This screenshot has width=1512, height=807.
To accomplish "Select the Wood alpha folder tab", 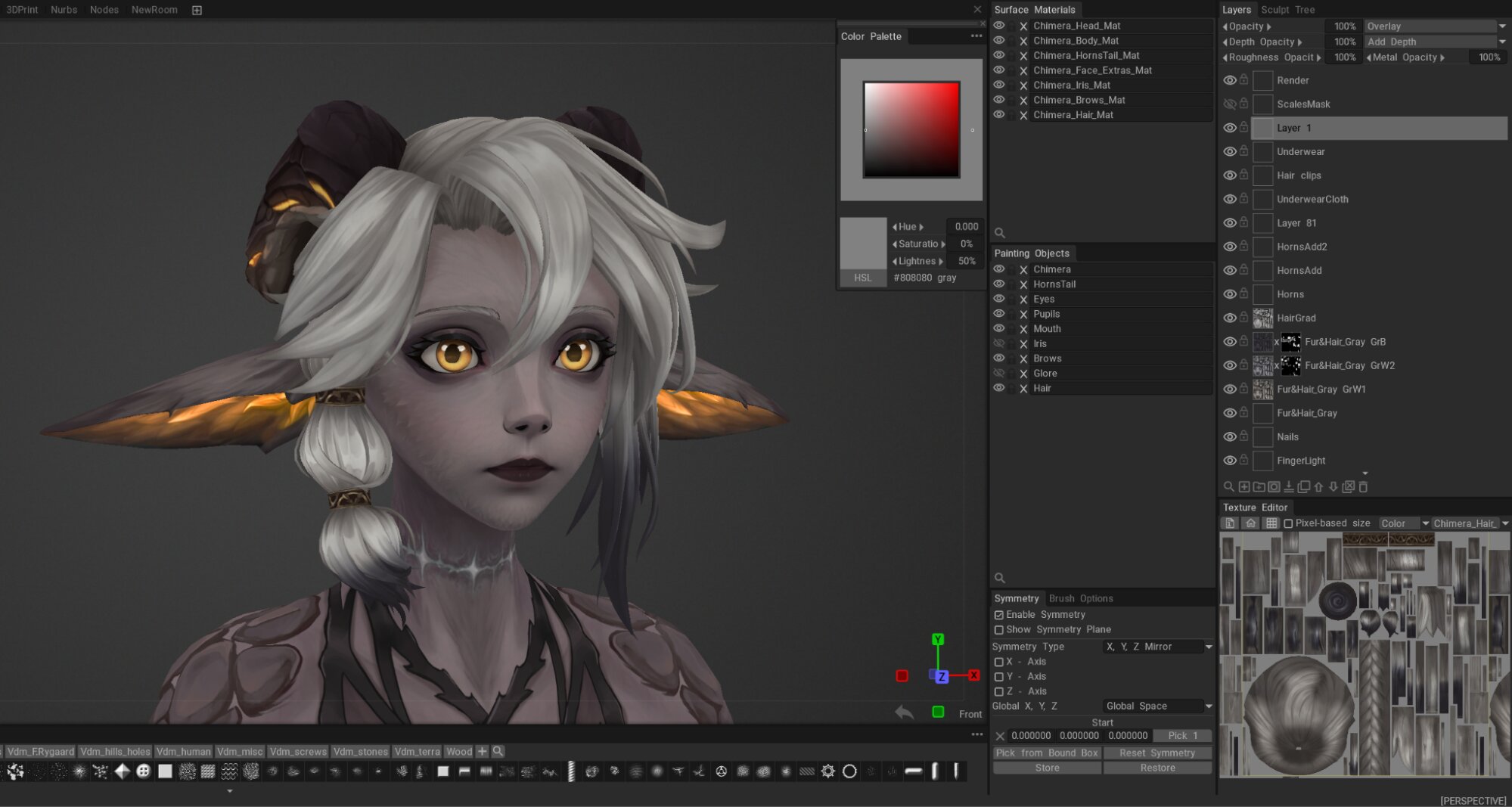I will pos(459,751).
